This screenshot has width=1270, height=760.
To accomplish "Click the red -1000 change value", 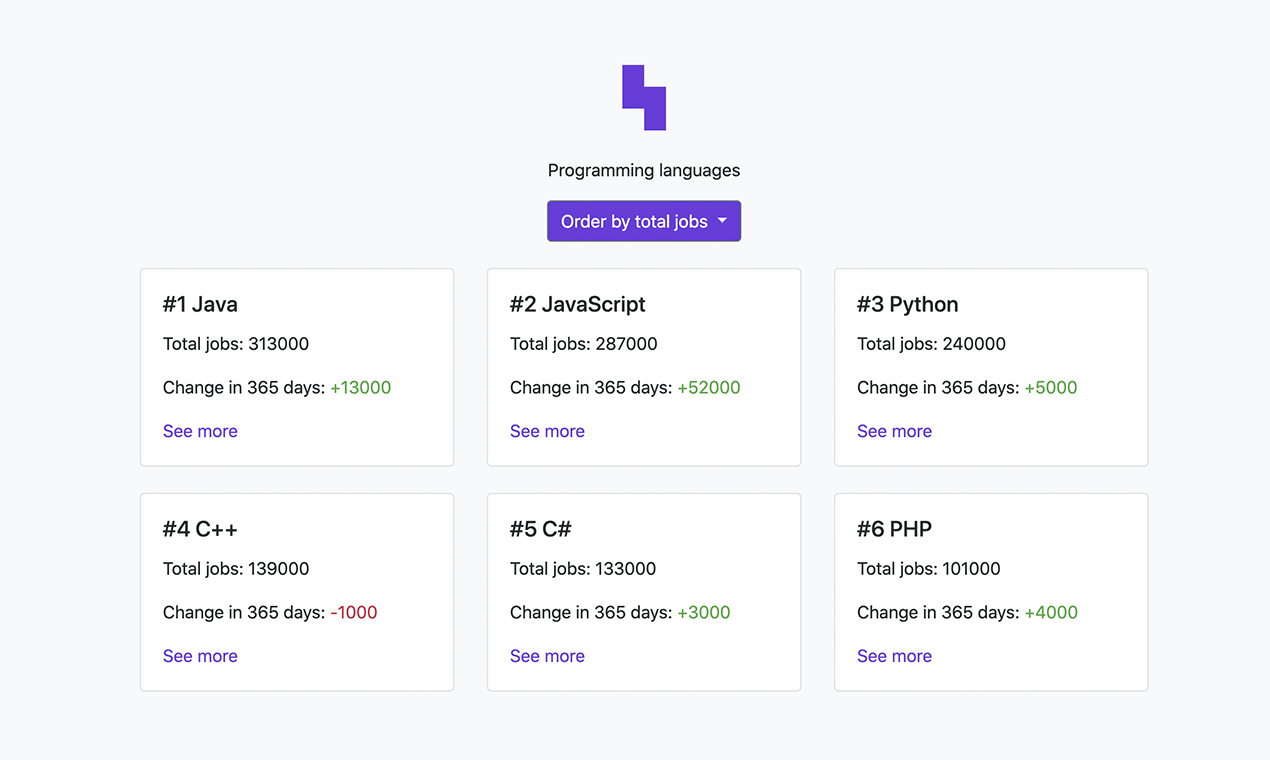I will pos(353,613).
